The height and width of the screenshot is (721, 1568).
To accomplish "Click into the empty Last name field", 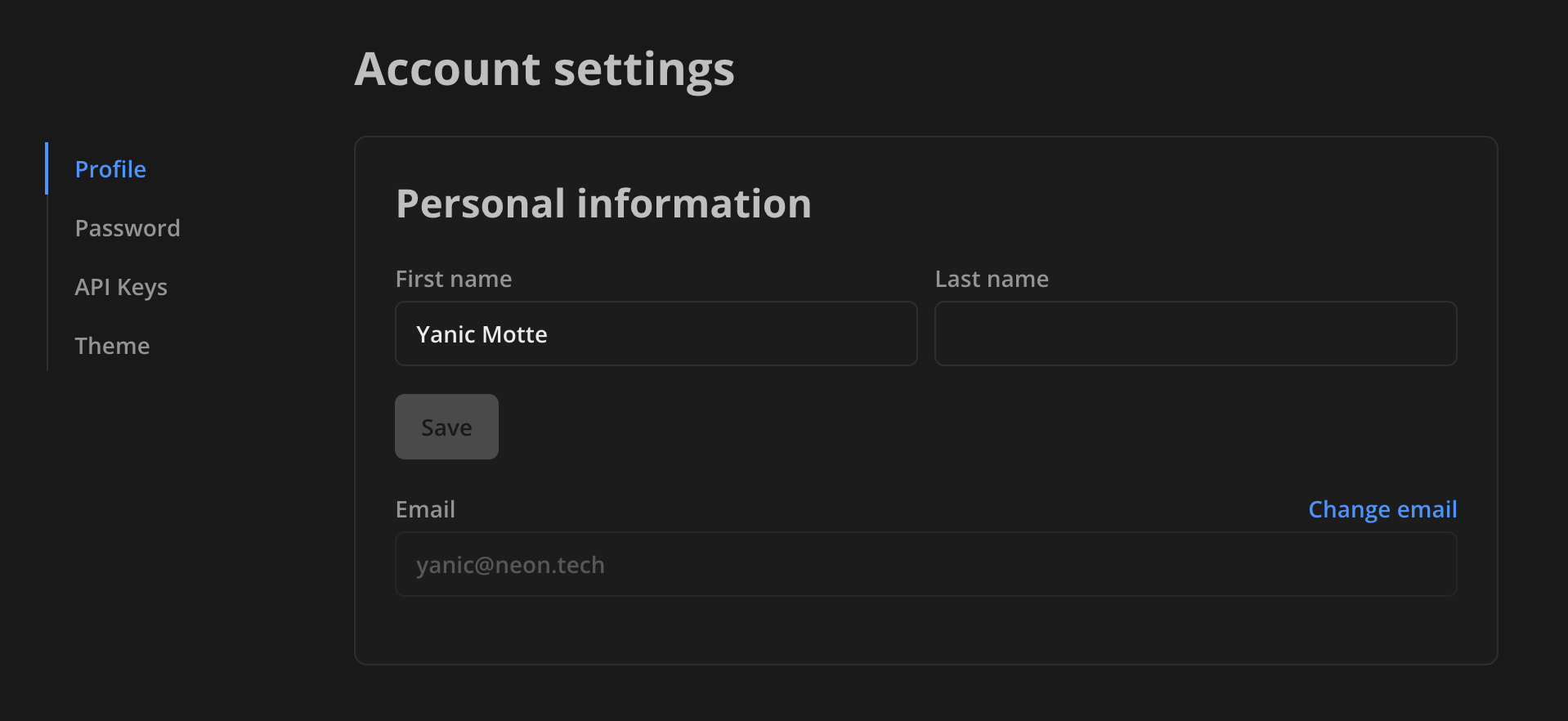I will coord(1195,334).
